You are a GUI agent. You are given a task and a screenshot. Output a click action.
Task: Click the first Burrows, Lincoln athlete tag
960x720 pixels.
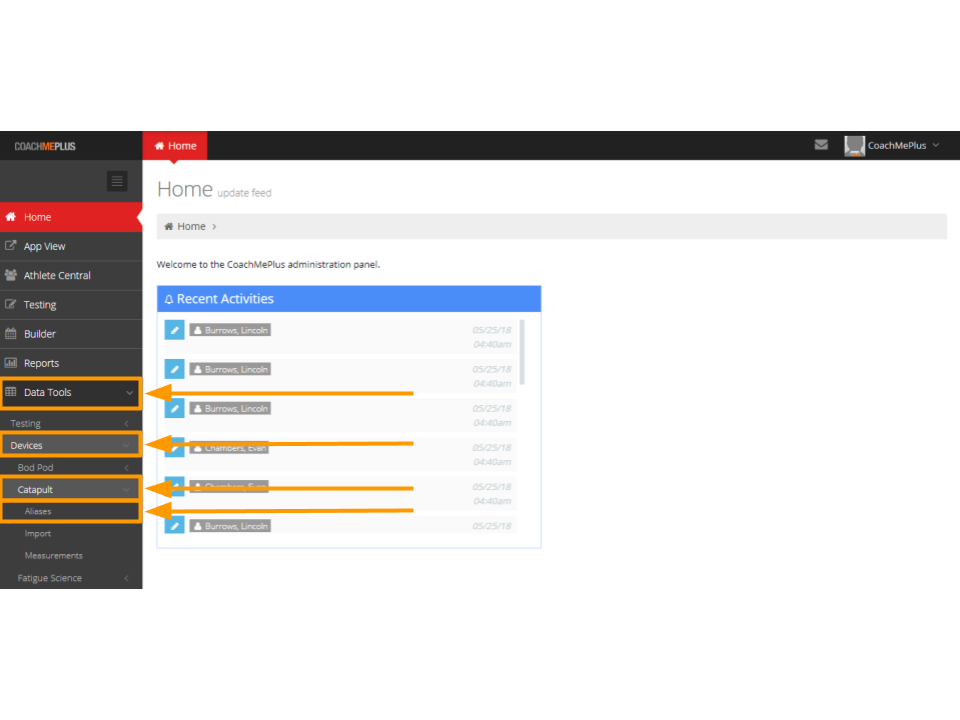230,330
